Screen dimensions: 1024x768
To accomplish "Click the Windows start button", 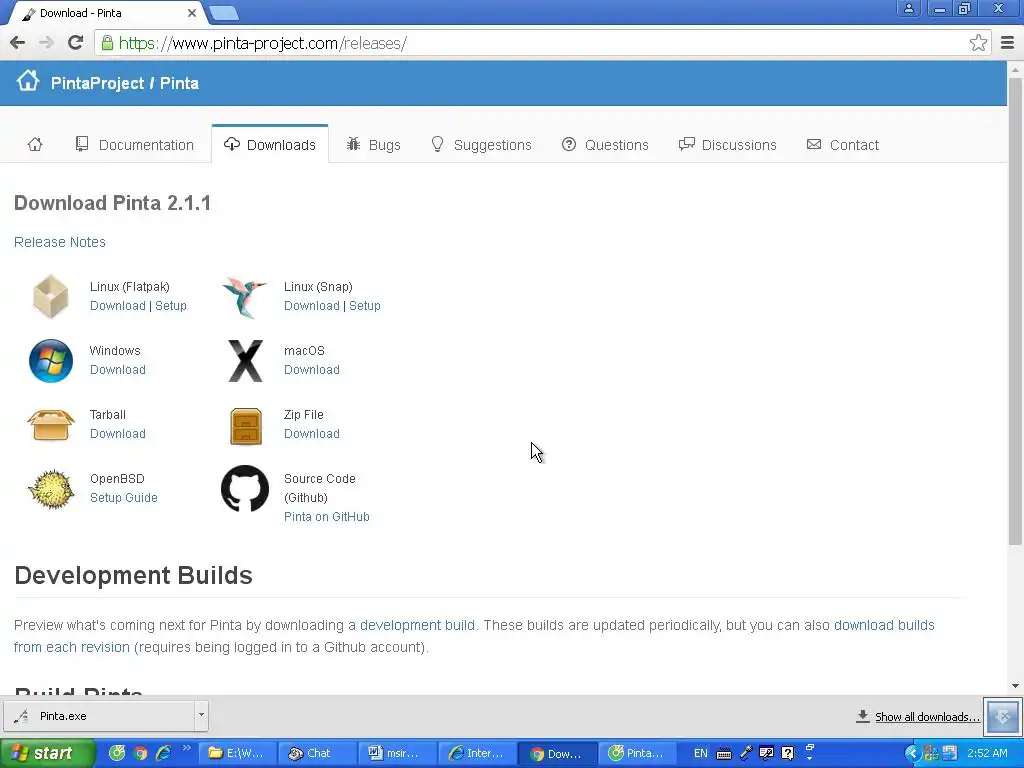I will point(46,754).
